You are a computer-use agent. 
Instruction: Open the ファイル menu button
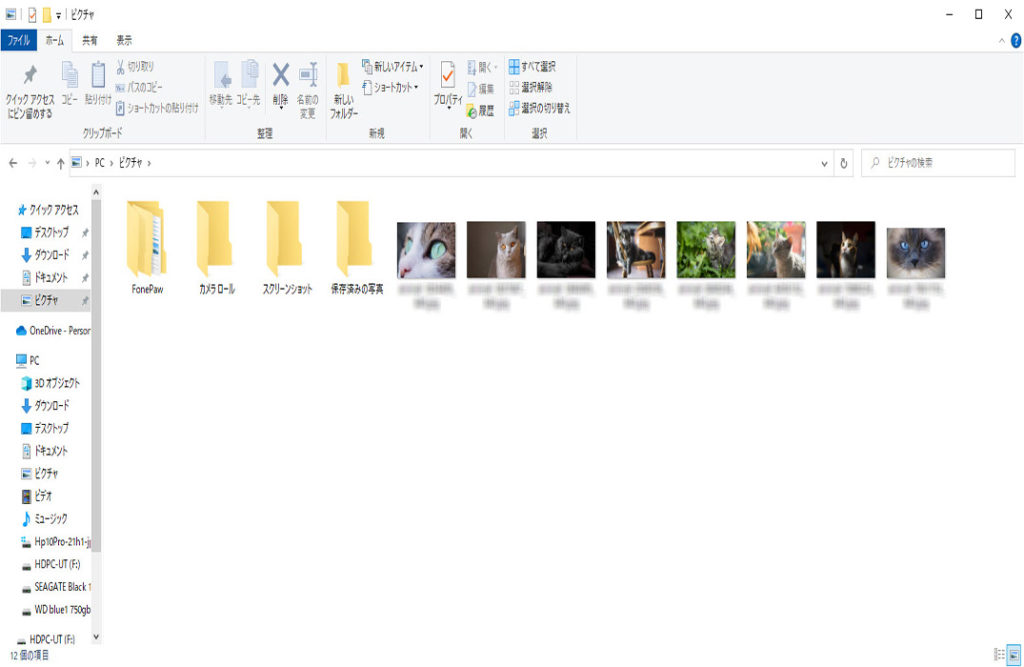tap(19, 40)
